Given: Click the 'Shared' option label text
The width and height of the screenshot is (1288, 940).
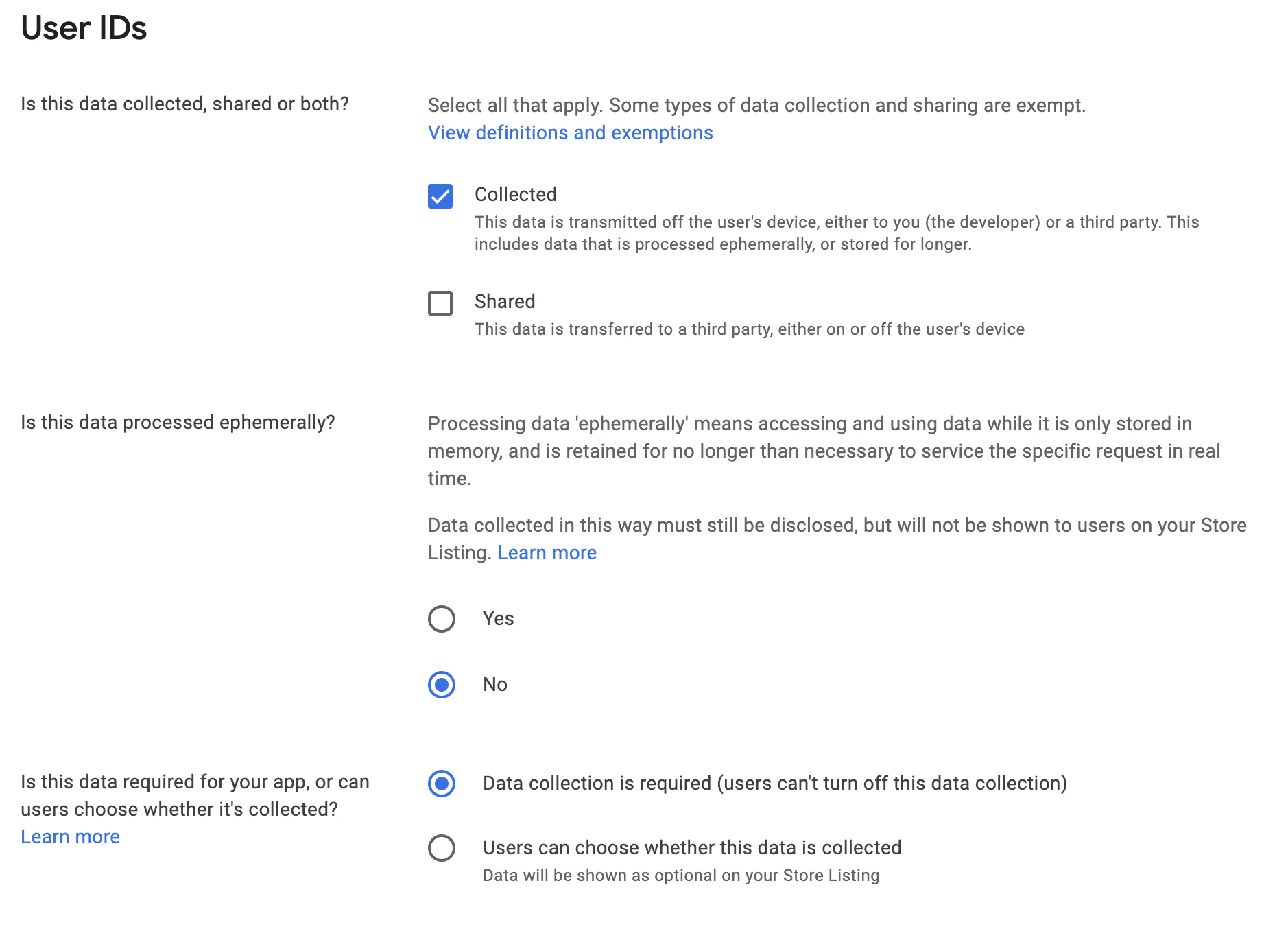Looking at the screenshot, I should (504, 302).
